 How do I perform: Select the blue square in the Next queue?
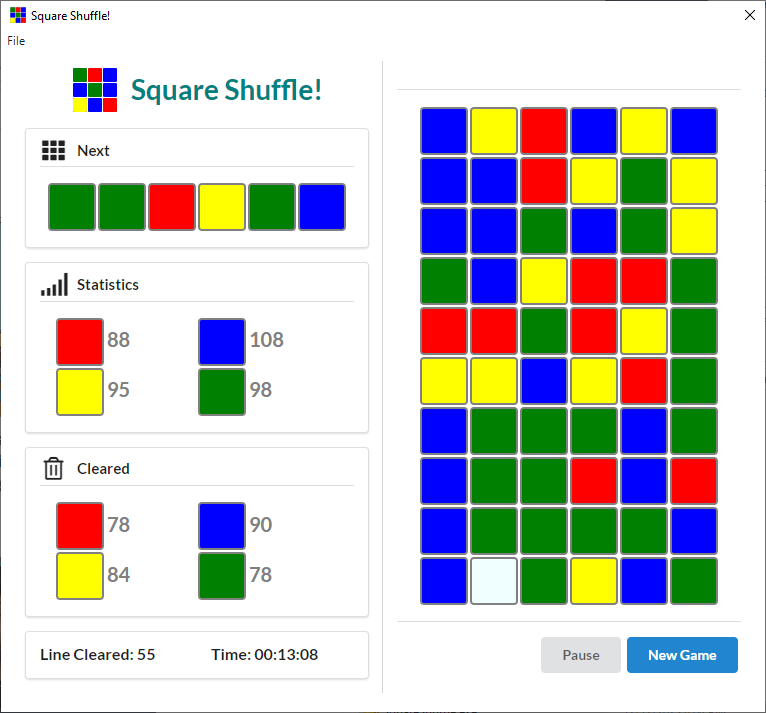point(322,207)
